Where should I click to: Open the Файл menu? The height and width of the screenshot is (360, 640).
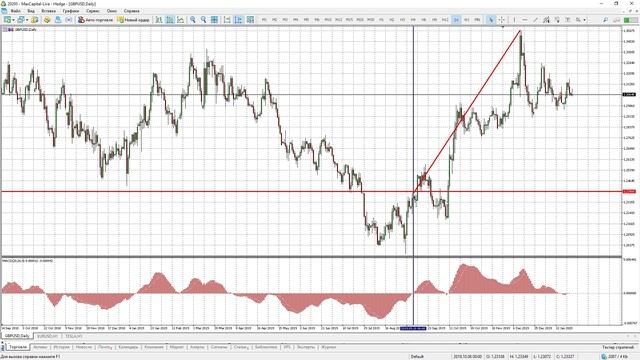(16, 11)
